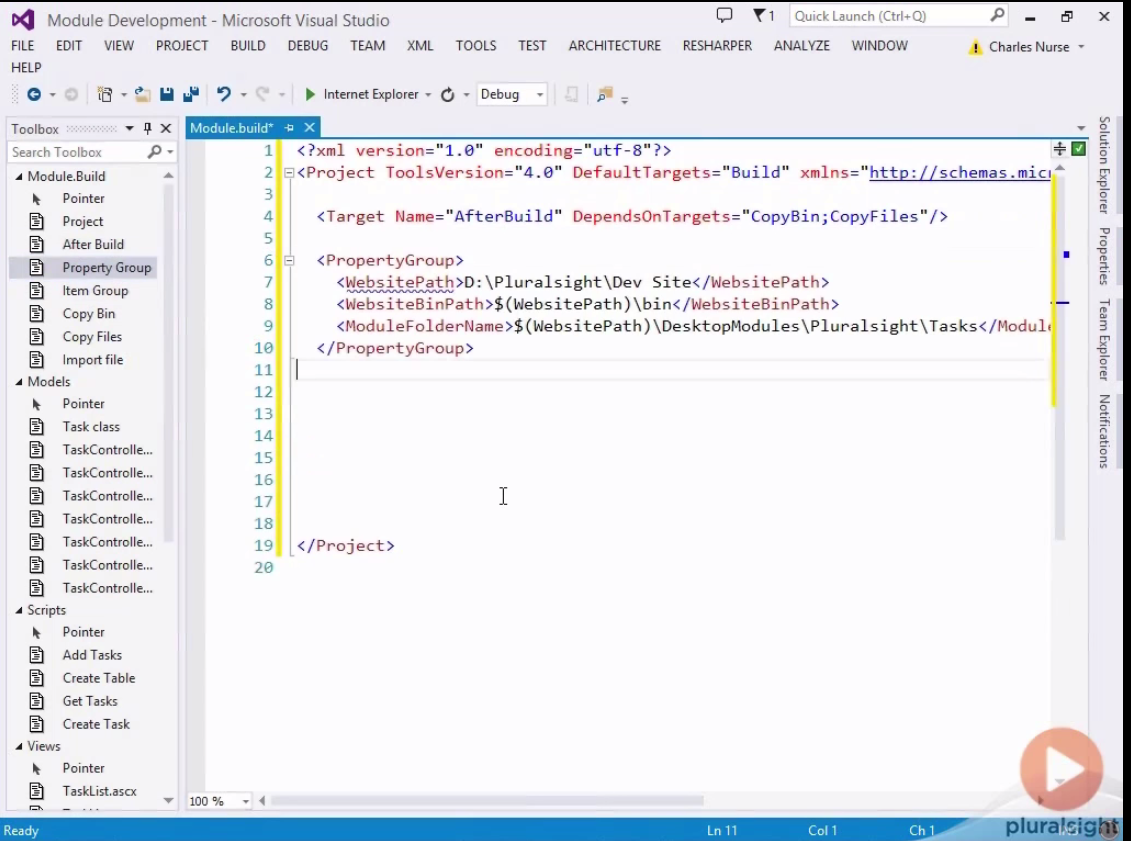The width and height of the screenshot is (1131, 841).
Task: Open the document tab list dropdown
Action: pos(1081,128)
